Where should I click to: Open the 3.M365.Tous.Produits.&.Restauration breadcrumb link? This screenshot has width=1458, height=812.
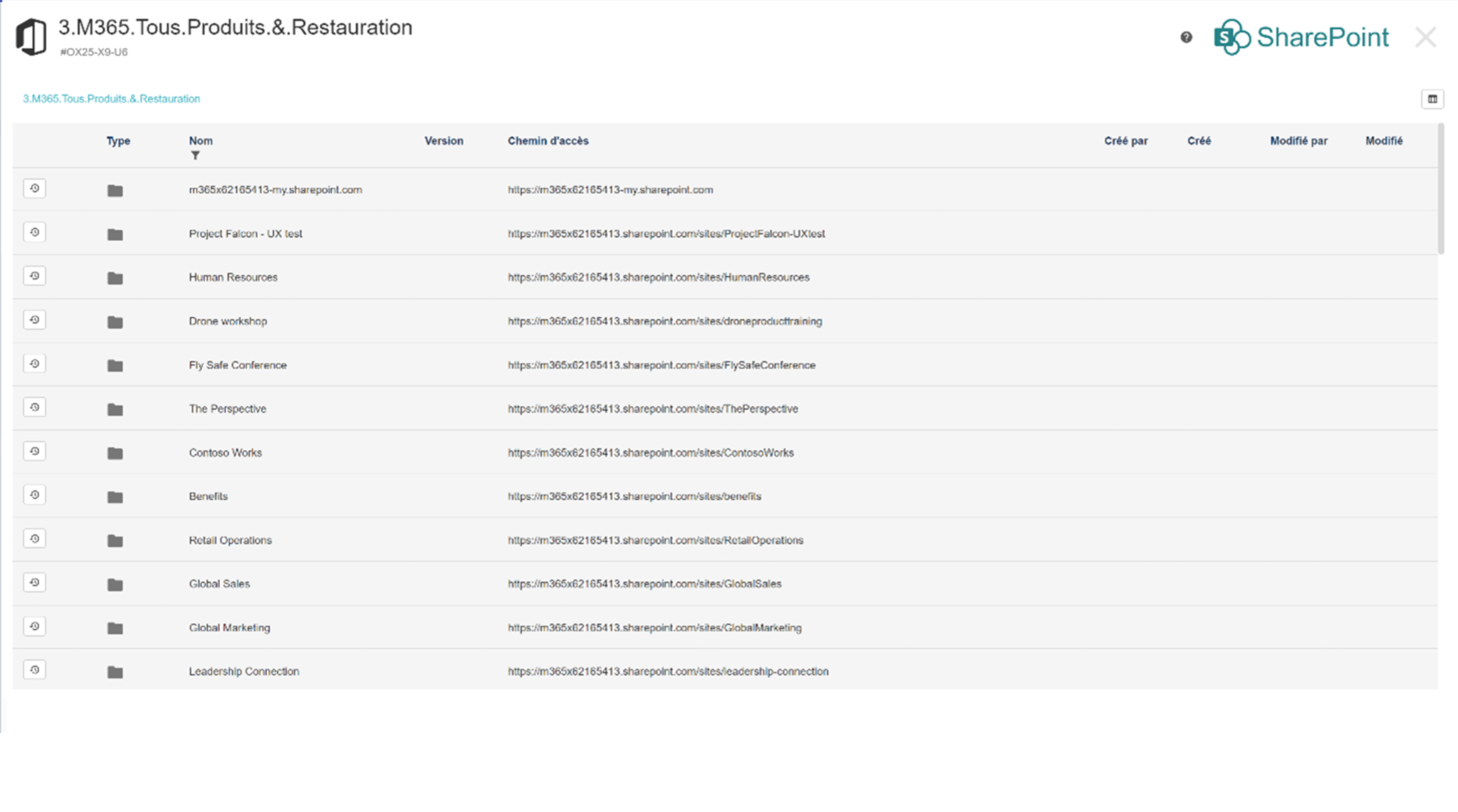click(111, 98)
